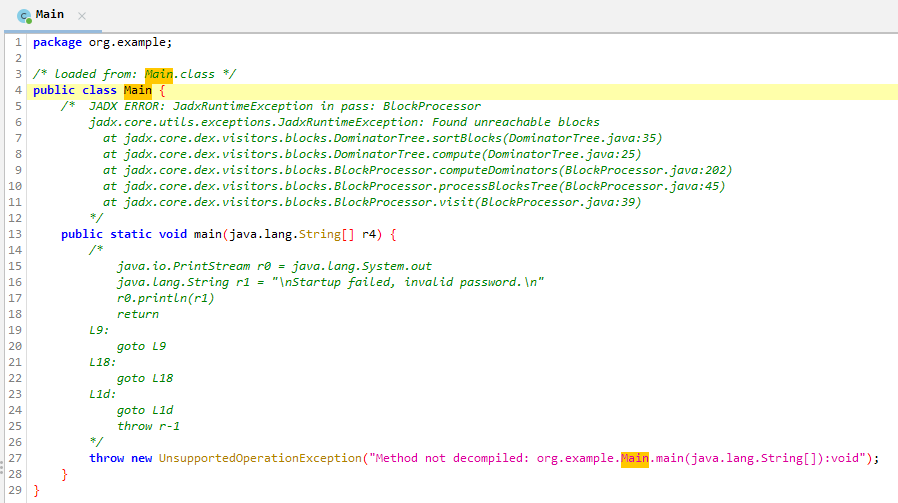898x503 pixels.
Task: Close the Main tab
Action: click(x=82, y=16)
